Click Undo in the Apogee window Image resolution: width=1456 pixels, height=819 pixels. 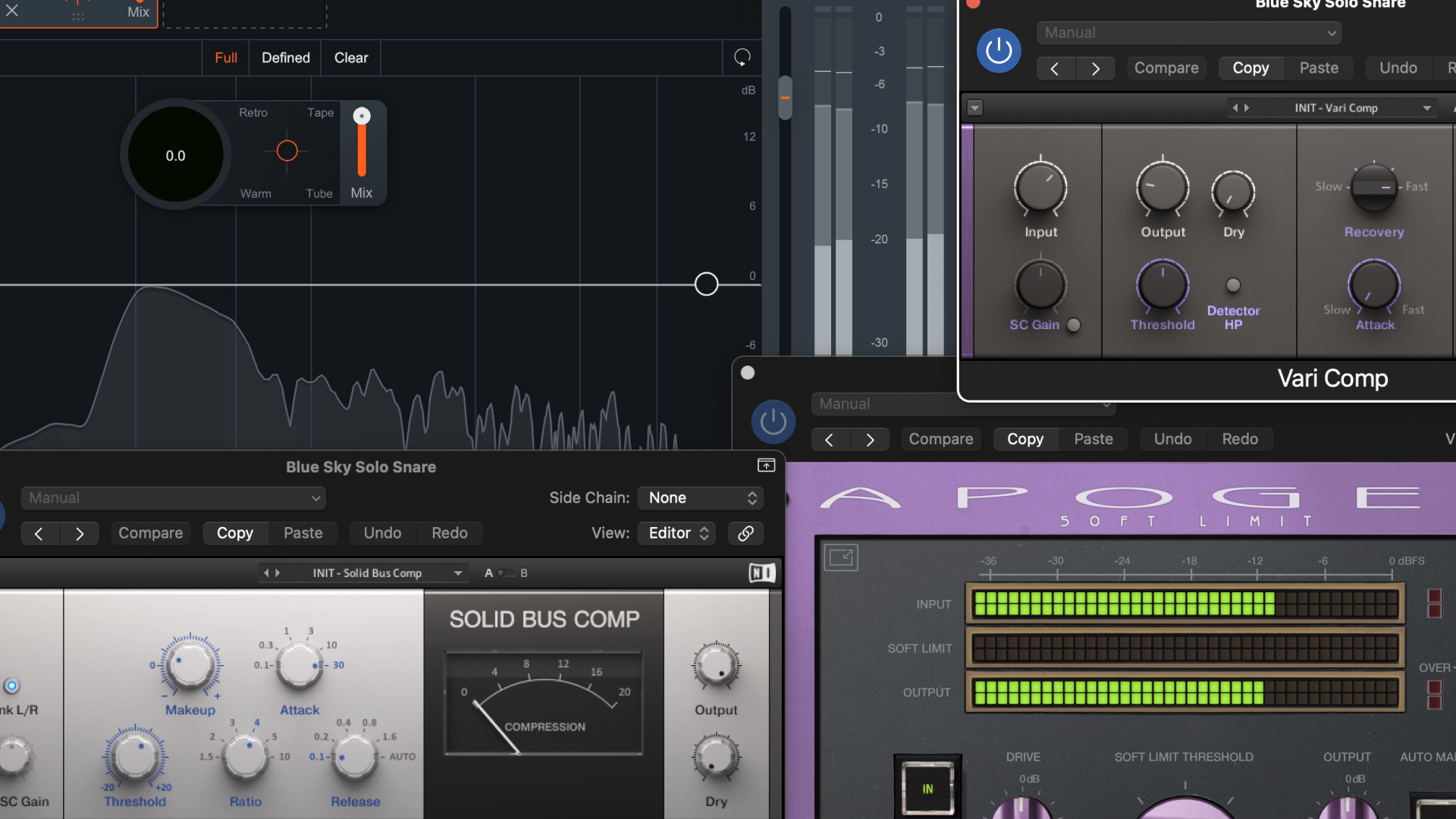(x=1172, y=439)
